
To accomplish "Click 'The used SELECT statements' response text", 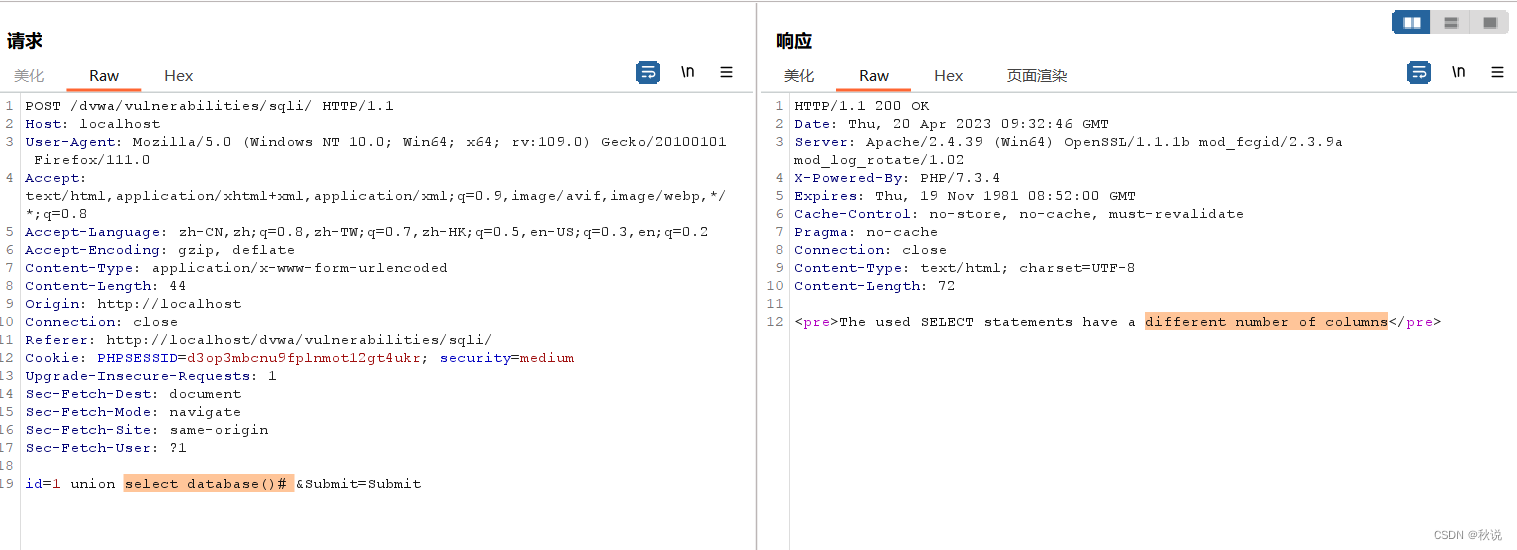I will coord(957,322).
